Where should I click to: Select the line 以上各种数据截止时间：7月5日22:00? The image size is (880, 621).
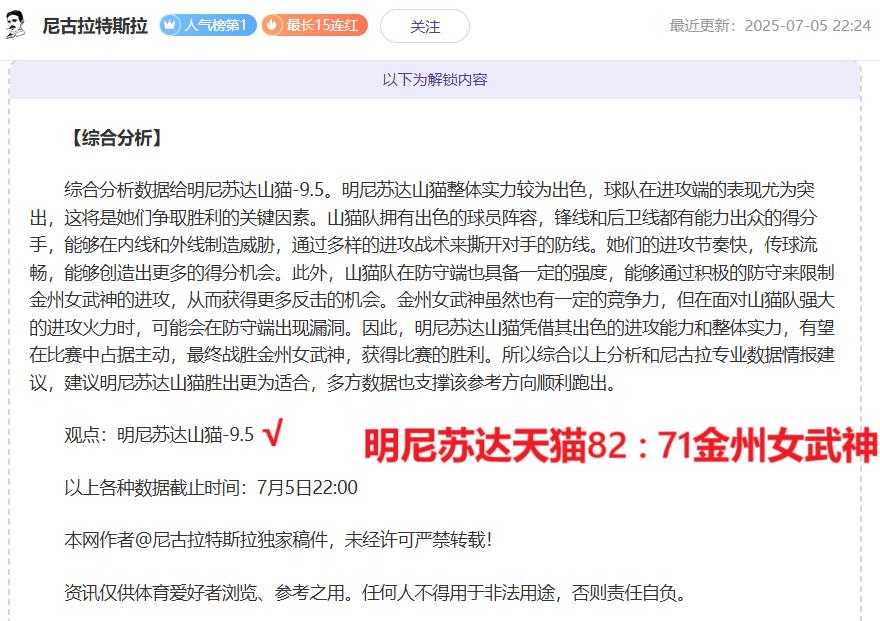[x=211, y=487]
